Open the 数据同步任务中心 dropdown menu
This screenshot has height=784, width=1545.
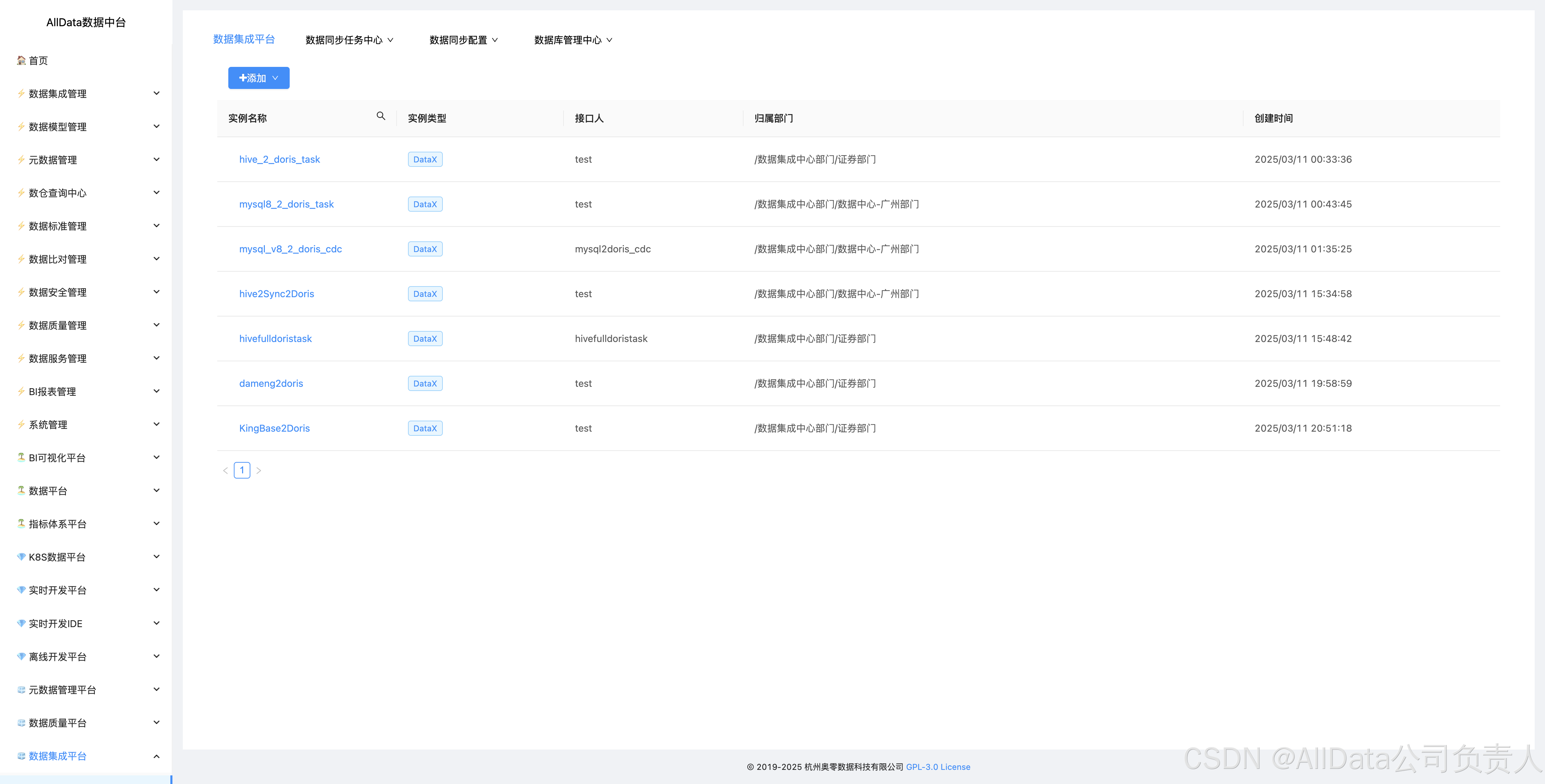pyautogui.click(x=350, y=40)
